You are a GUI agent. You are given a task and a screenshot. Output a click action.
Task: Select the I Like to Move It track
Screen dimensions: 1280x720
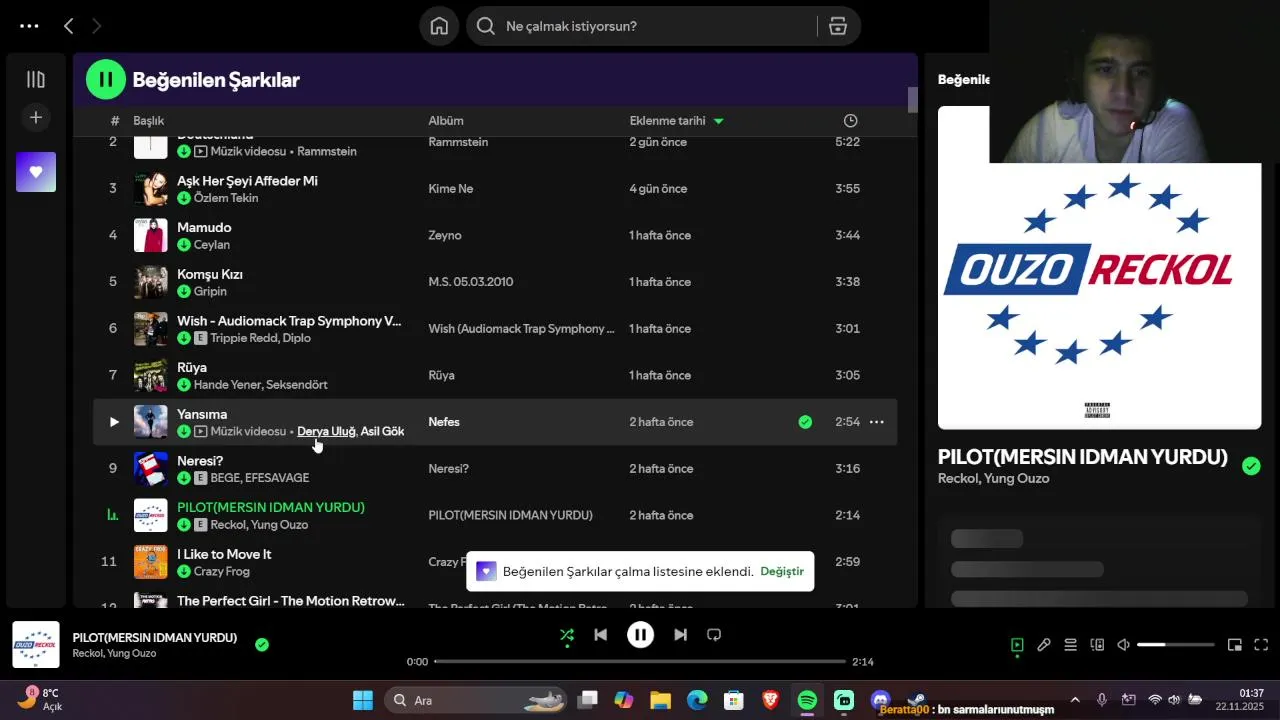(x=224, y=554)
